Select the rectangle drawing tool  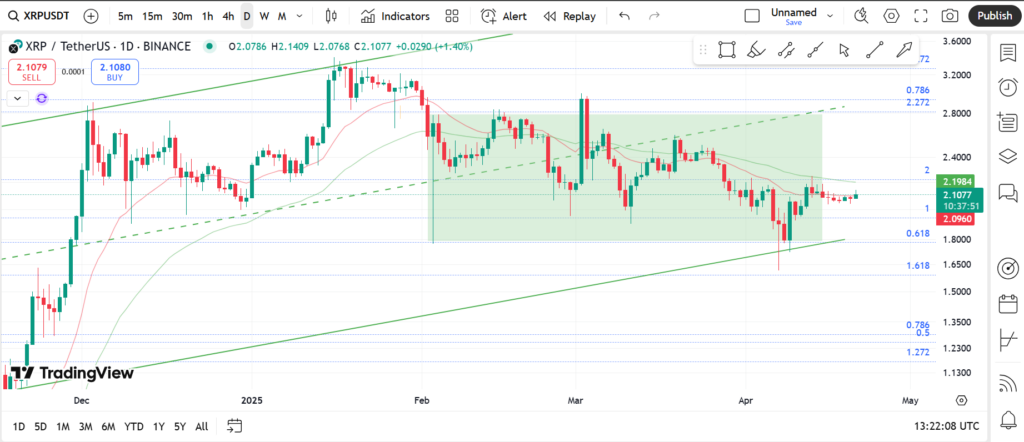(727, 50)
